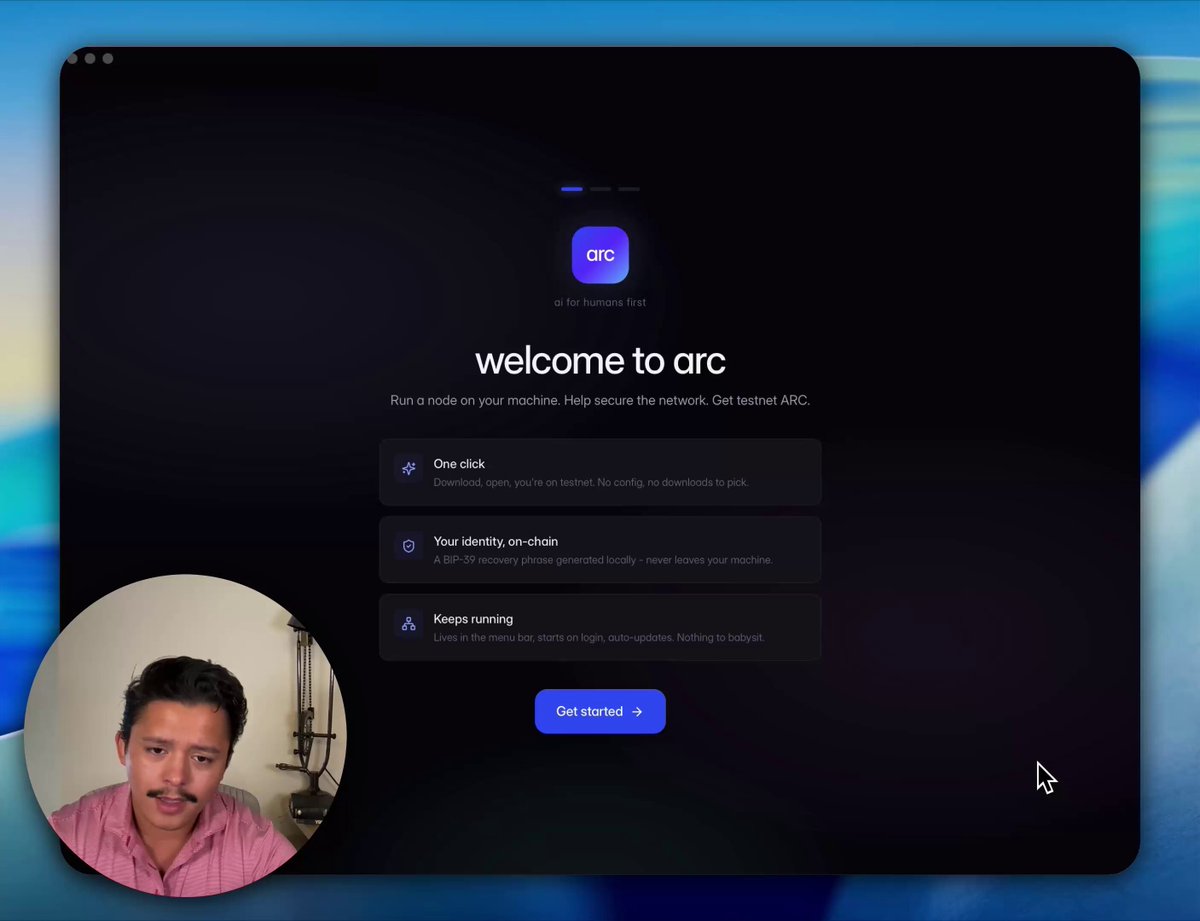Select the third onboarding step indicator
The image size is (1200, 921).
628,188
